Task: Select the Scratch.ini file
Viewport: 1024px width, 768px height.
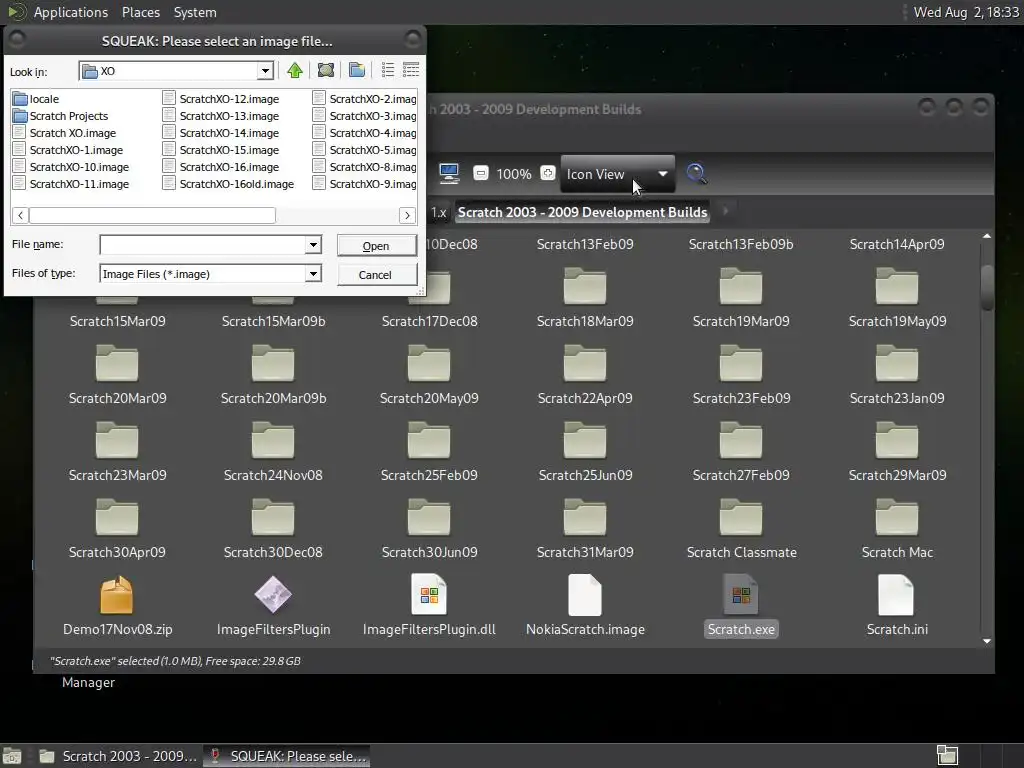Action: click(897, 606)
